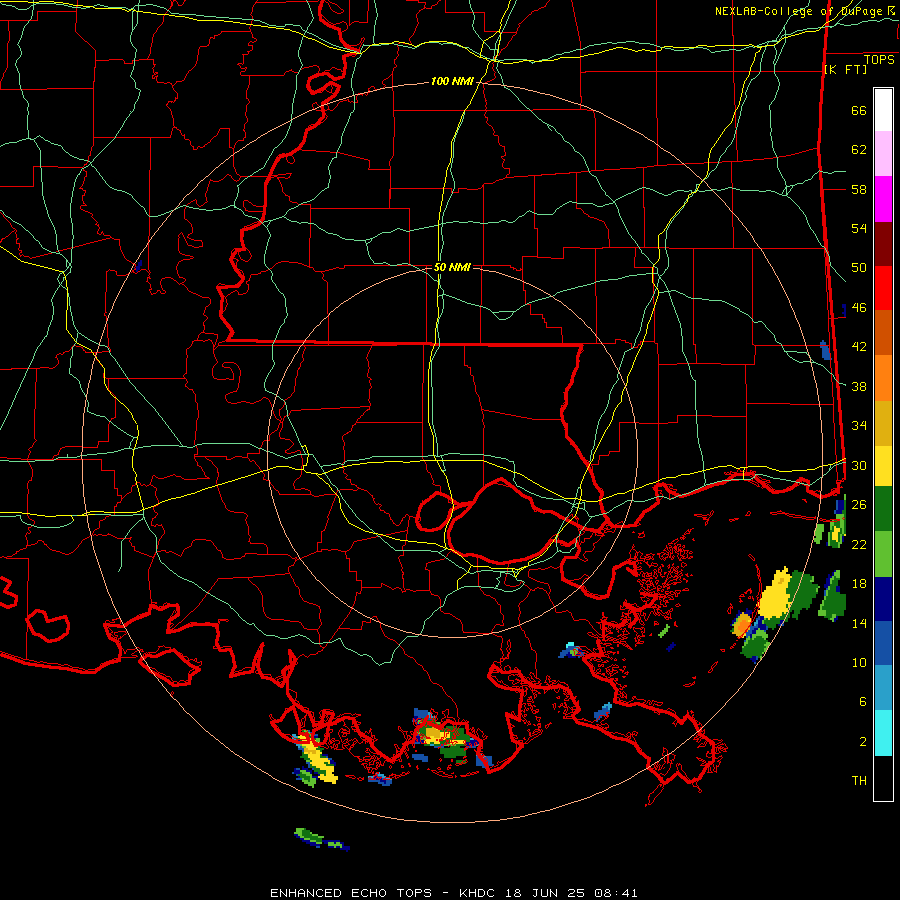
Task: Click the dark maroon legend swatch
Action: [x=883, y=245]
